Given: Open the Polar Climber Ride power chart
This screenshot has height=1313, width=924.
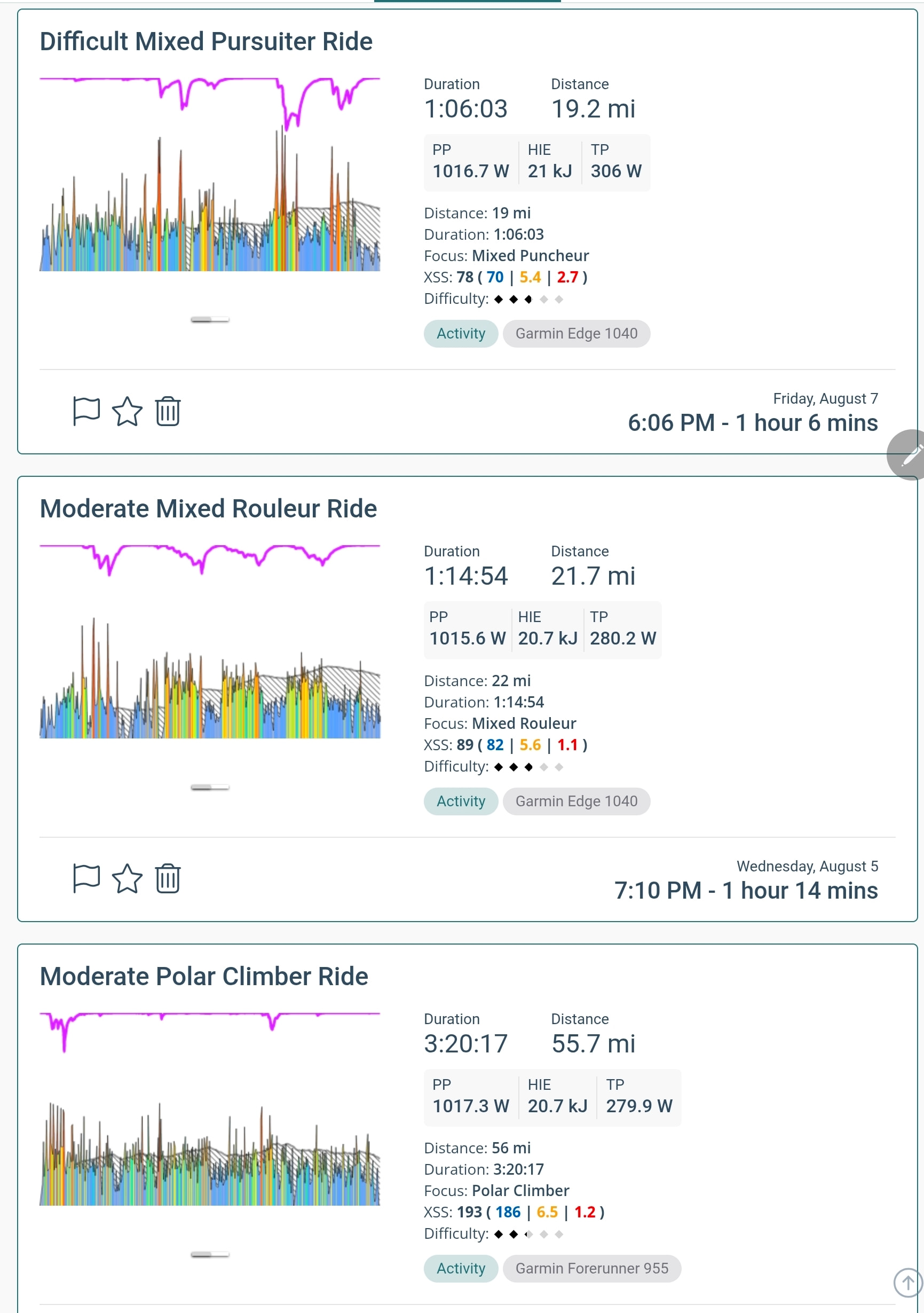Looking at the screenshot, I should [210, 1110].
